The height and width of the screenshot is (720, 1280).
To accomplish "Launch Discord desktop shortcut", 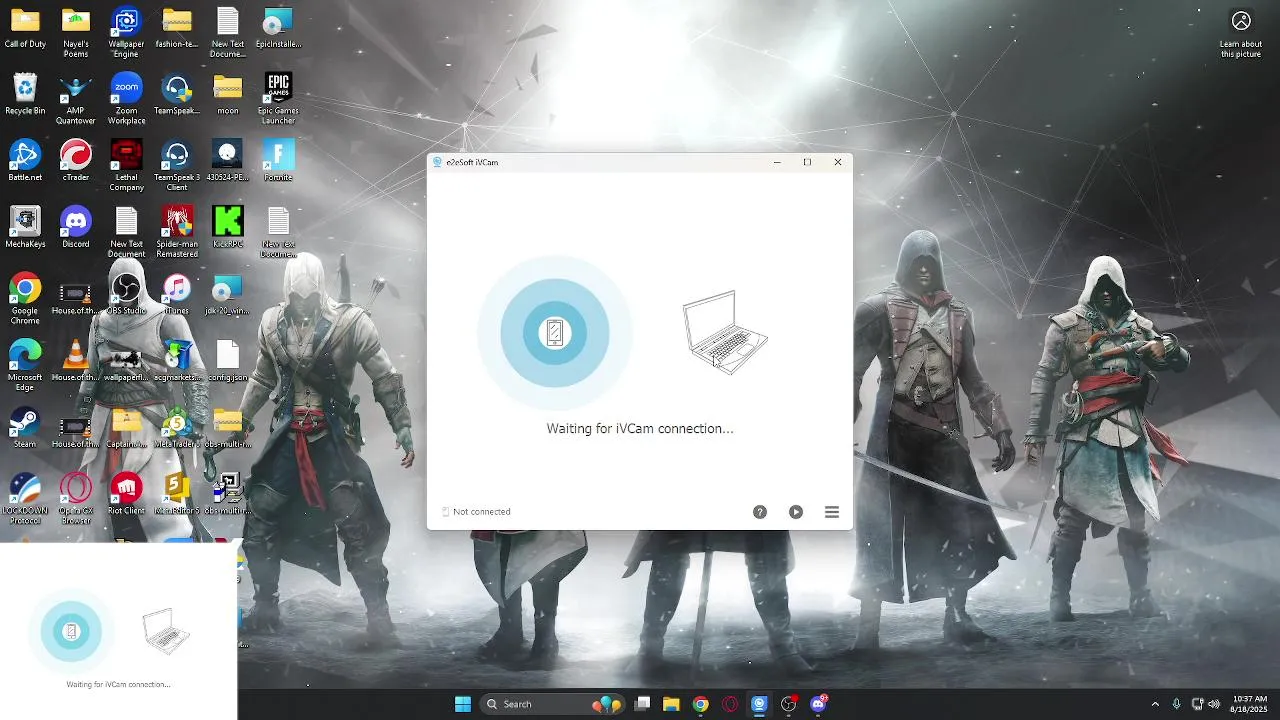I will coord(76,228).
